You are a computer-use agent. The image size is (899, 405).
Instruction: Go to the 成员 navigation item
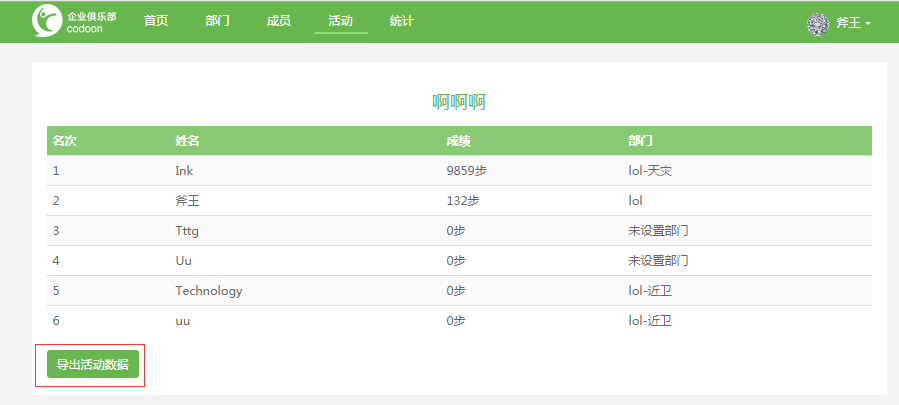(x=279, y=21)
